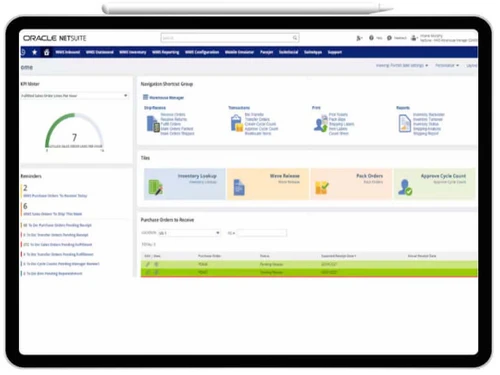Click the Status column header

pyautogui.click(x=265, y=256)
